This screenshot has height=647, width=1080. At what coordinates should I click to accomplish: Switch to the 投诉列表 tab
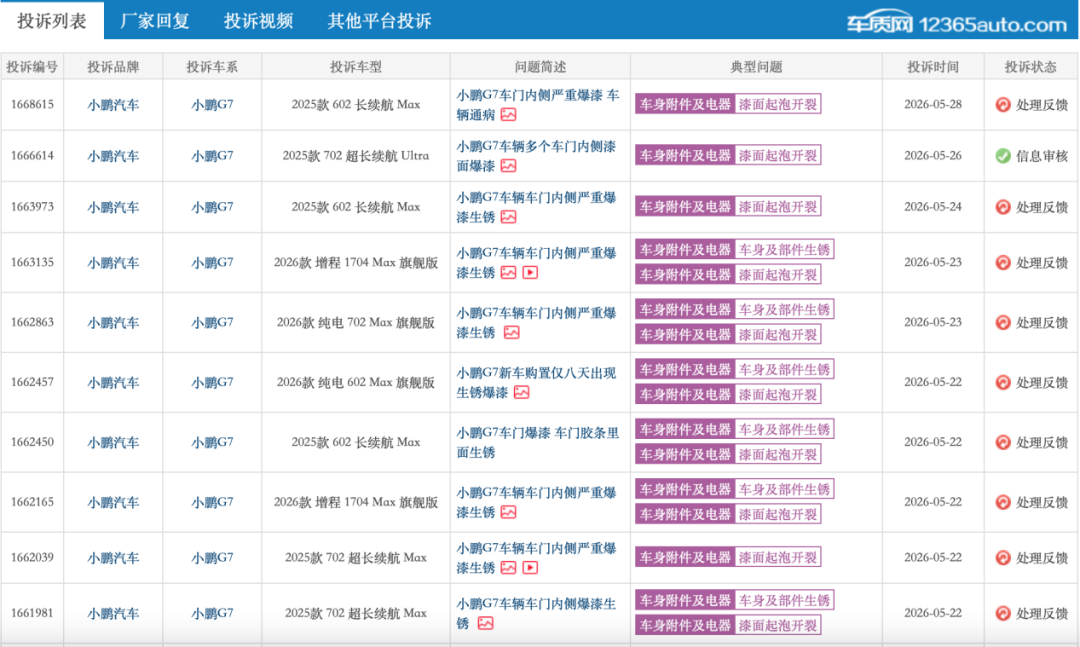(x=52, y=21)
